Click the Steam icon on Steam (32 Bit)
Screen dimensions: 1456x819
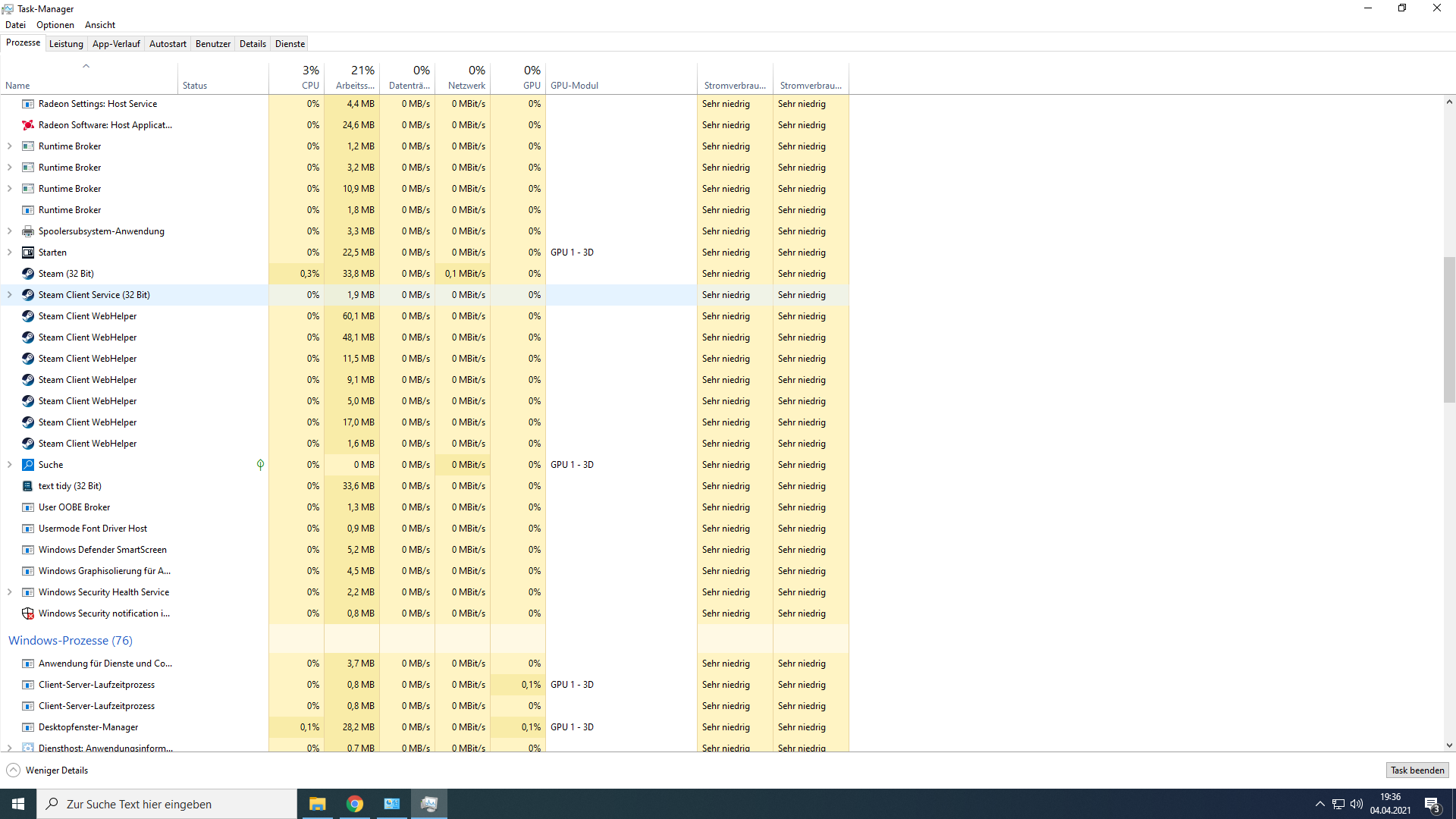(x=27, y=274)
